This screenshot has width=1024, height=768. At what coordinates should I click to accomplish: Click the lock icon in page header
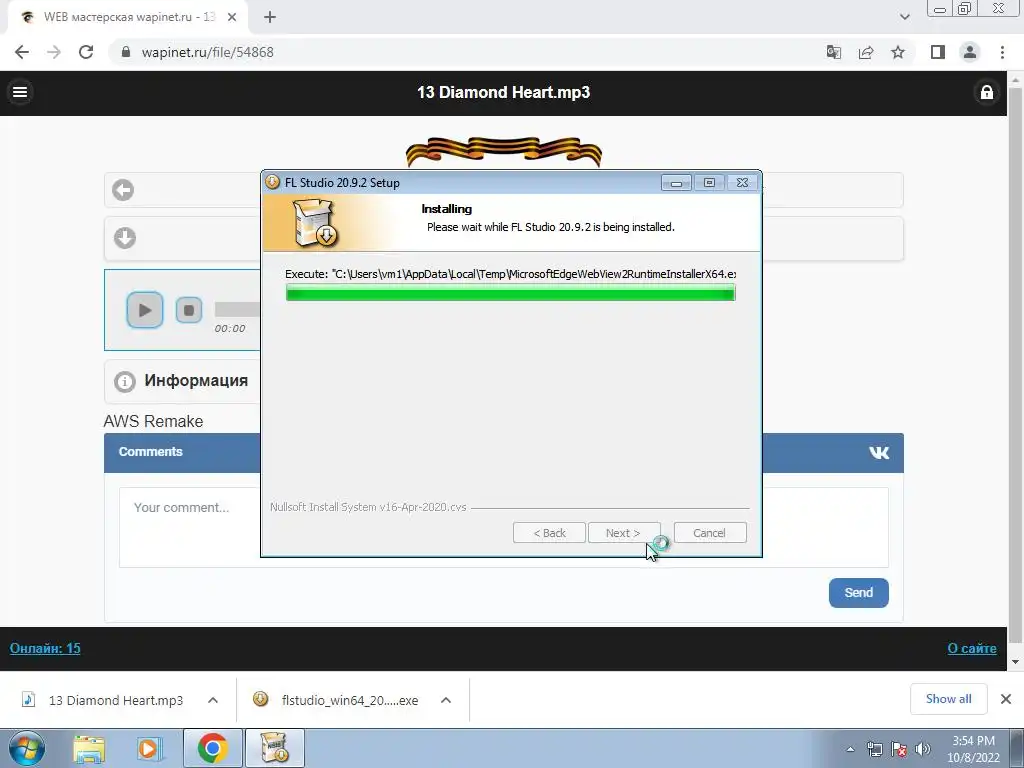pos(987,92)
